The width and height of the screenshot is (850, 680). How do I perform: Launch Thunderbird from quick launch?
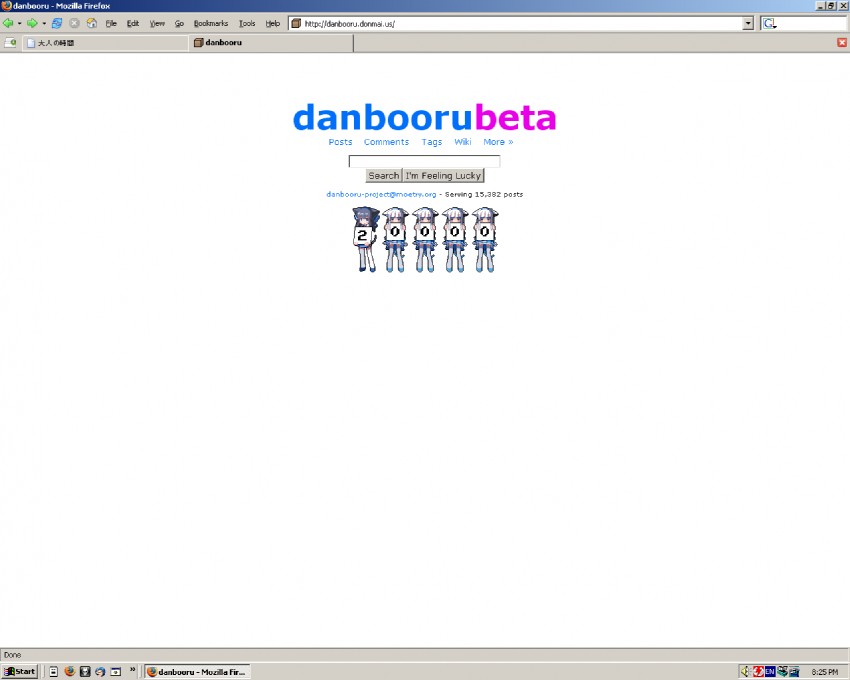(x=100, y=671)
